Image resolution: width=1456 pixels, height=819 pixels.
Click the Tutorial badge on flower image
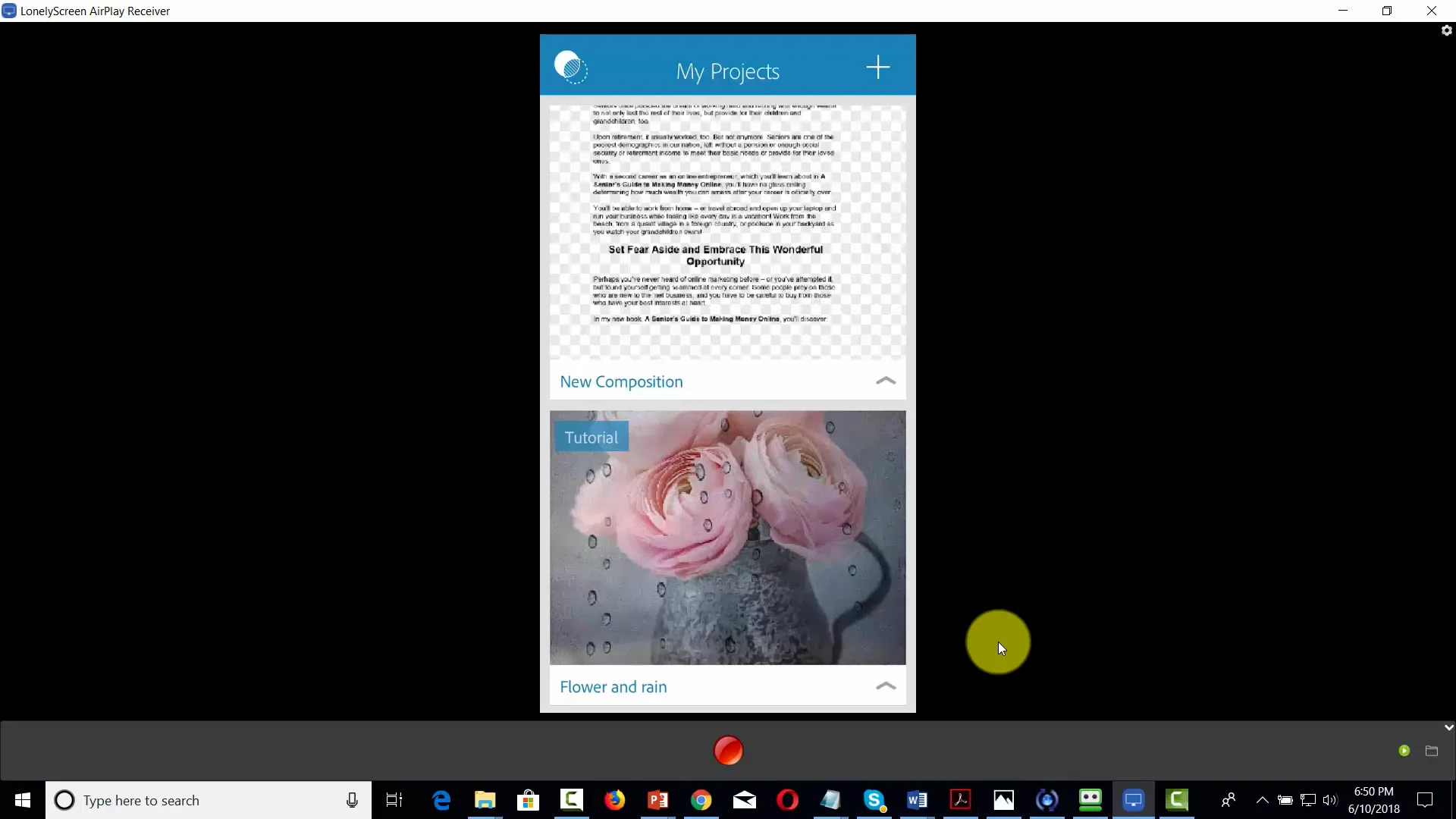[x=591, y=438]
